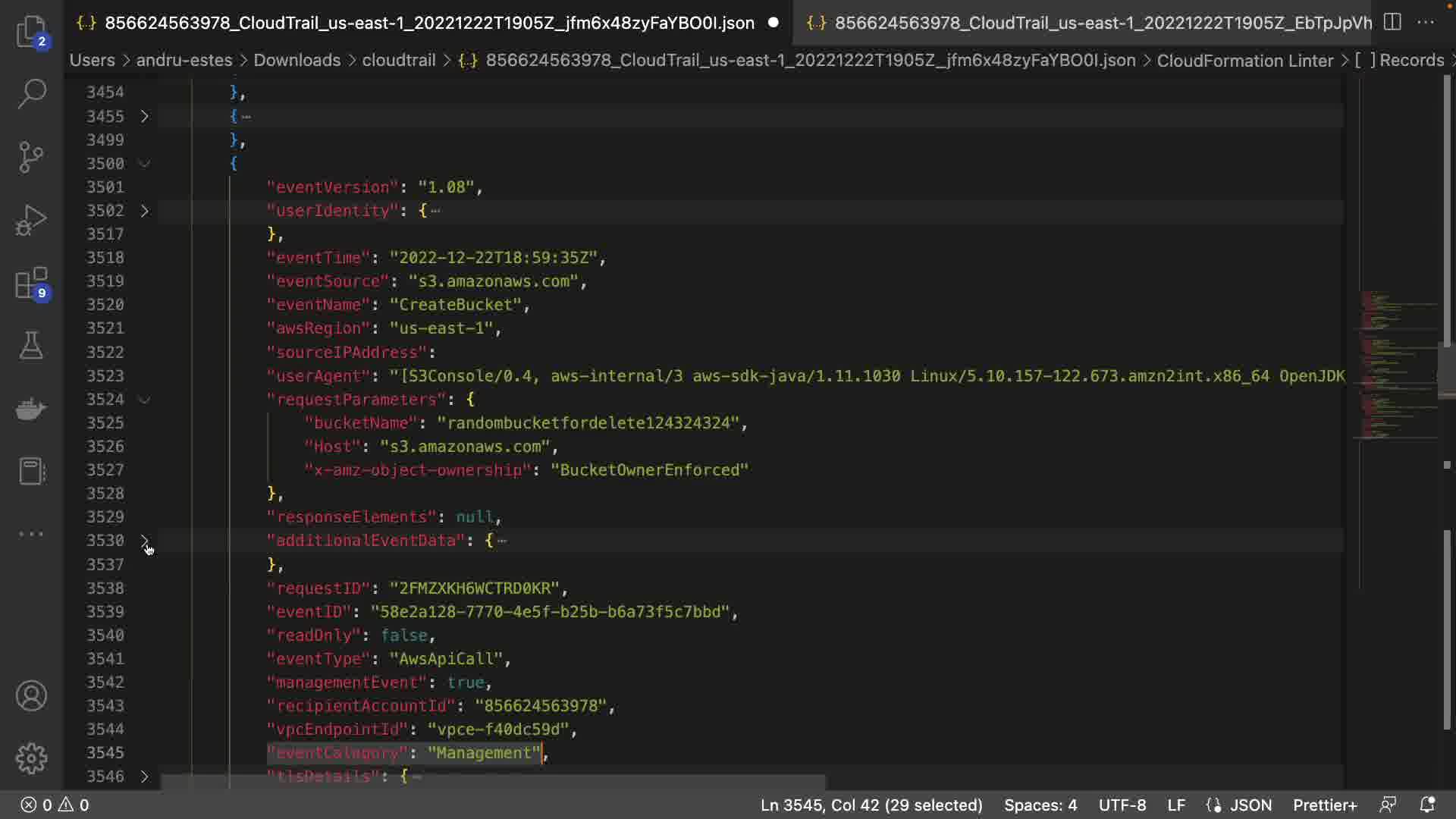Viewport: 1456px width, 819px height.
Task: Open the Extensions view
Action: [32, 284]
